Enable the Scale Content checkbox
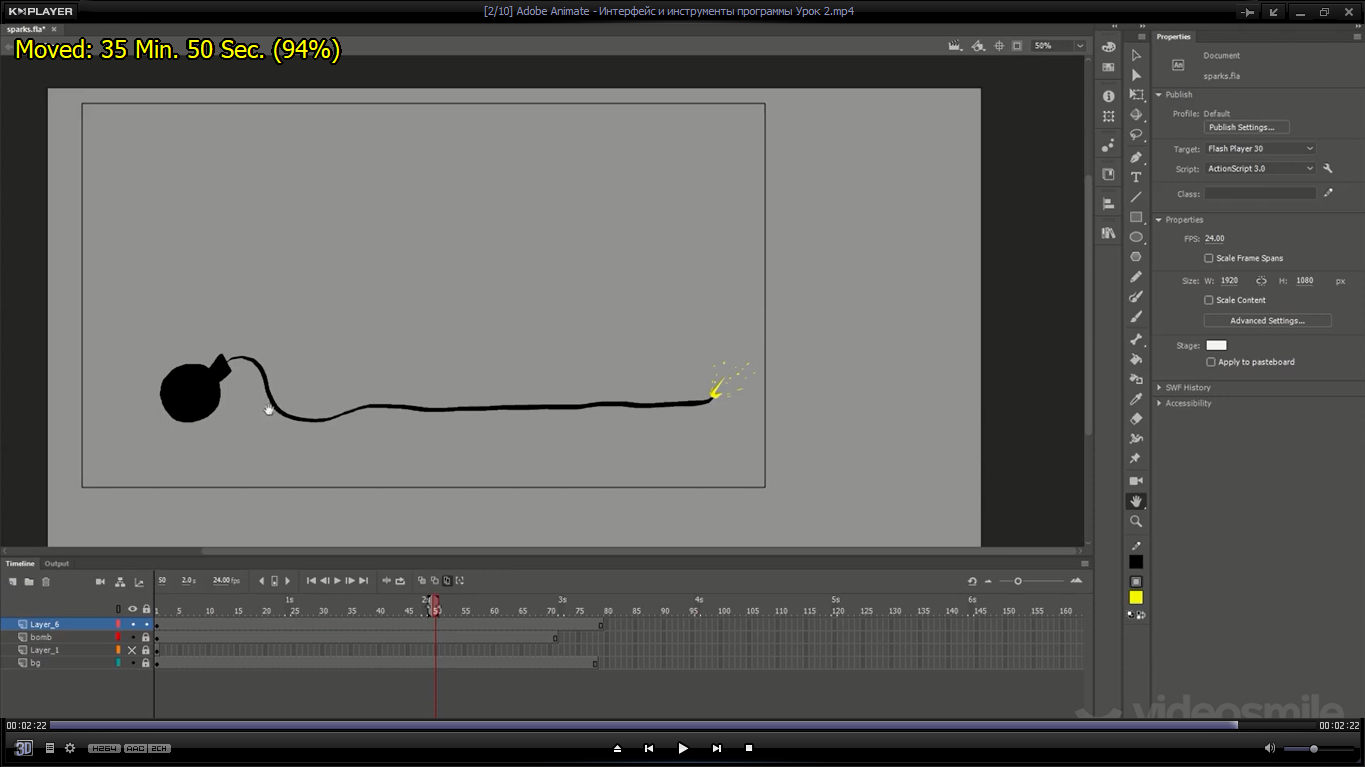Screen dimensions: 1365x767 coord(1209,300)
